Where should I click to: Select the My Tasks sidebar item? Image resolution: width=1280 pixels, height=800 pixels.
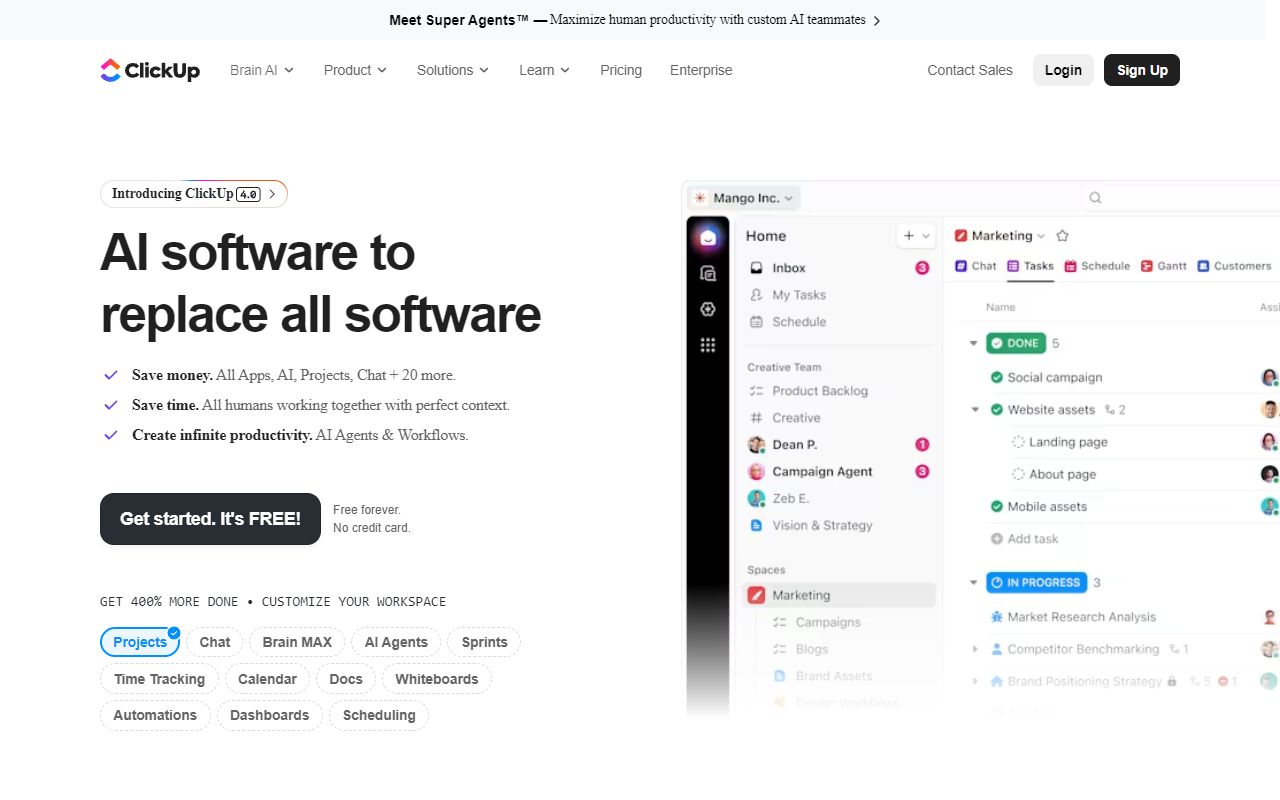pyautogui.click(x=799, y=295)
